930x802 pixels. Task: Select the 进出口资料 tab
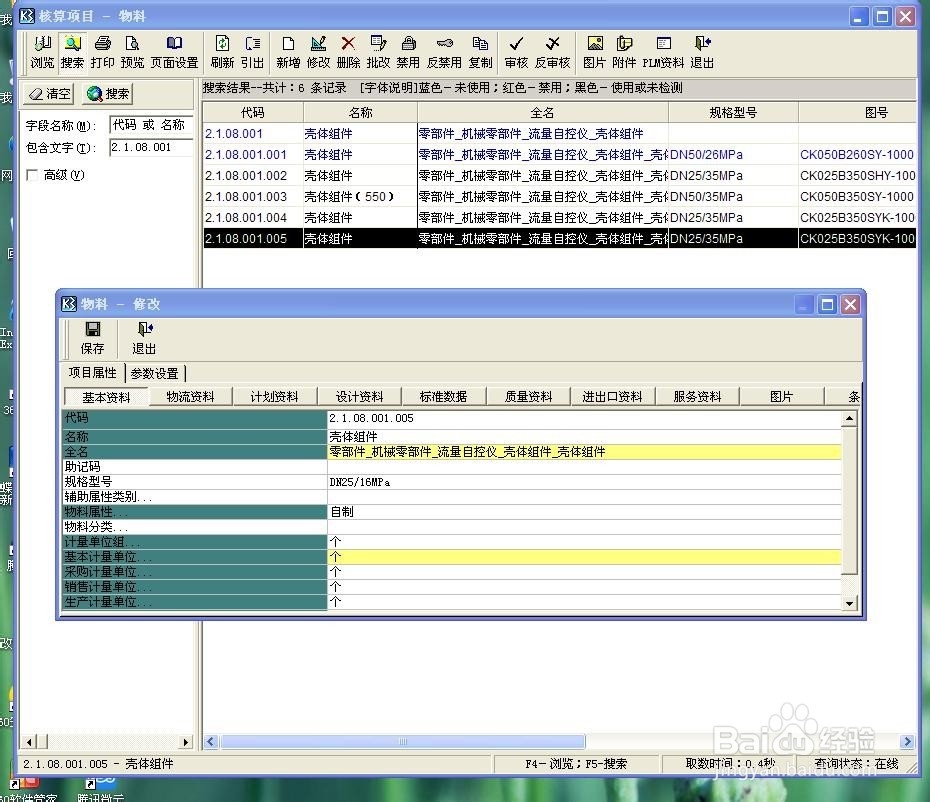[x=613, y=396]
